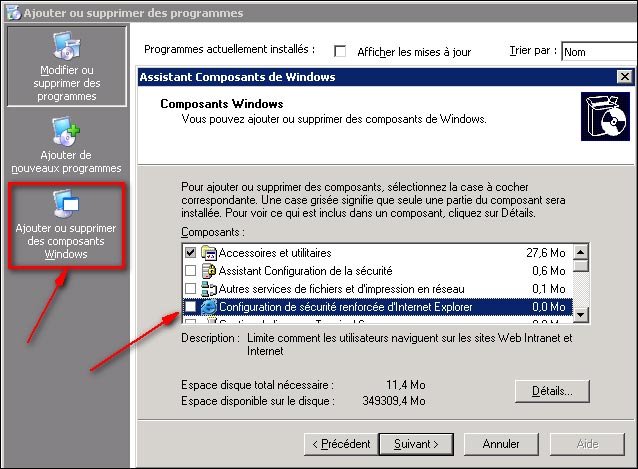
Task: Click the wizard box and CD icon
Action: [x=605, y=117]
